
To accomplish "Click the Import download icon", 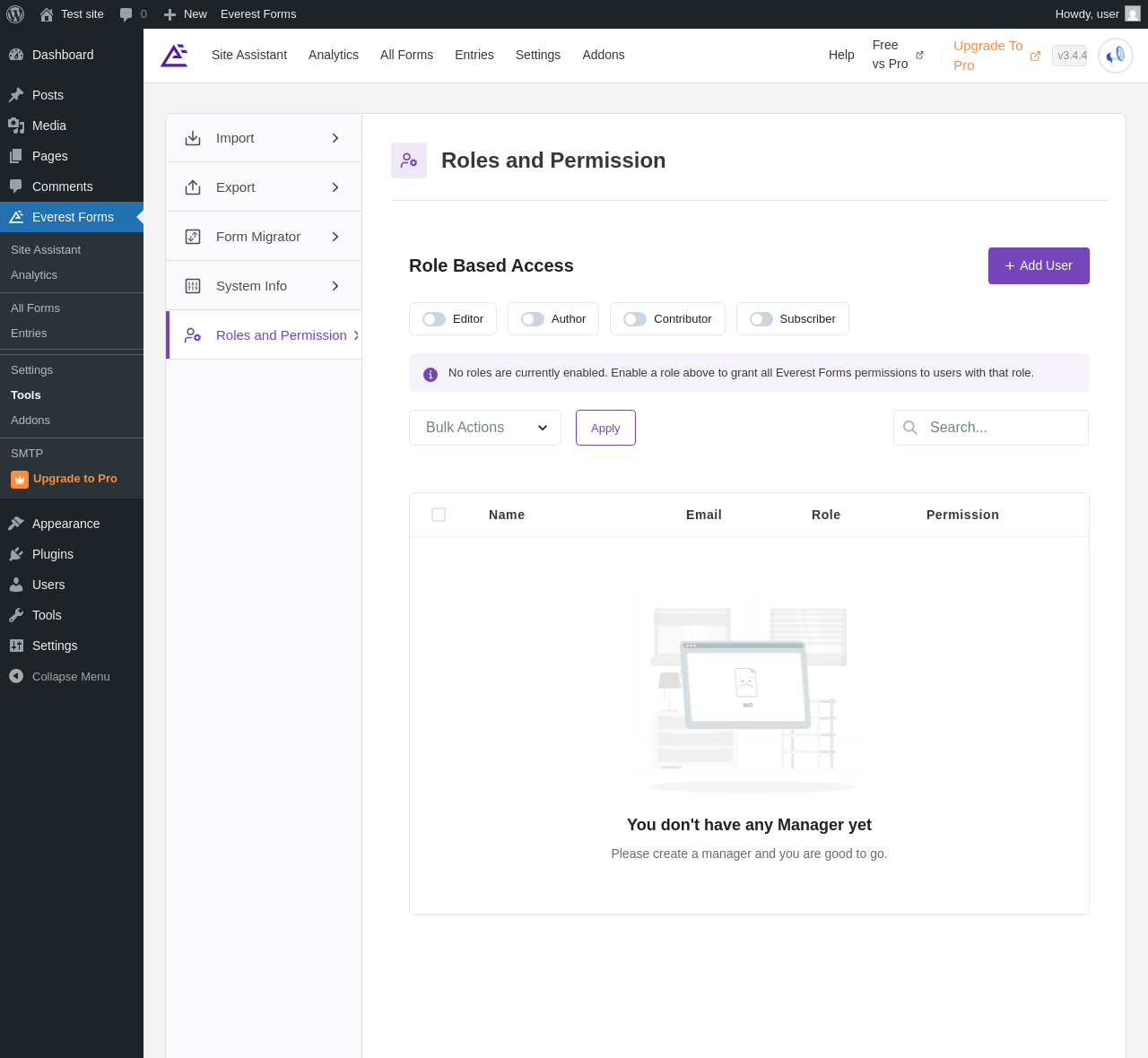I will (193, 138).
